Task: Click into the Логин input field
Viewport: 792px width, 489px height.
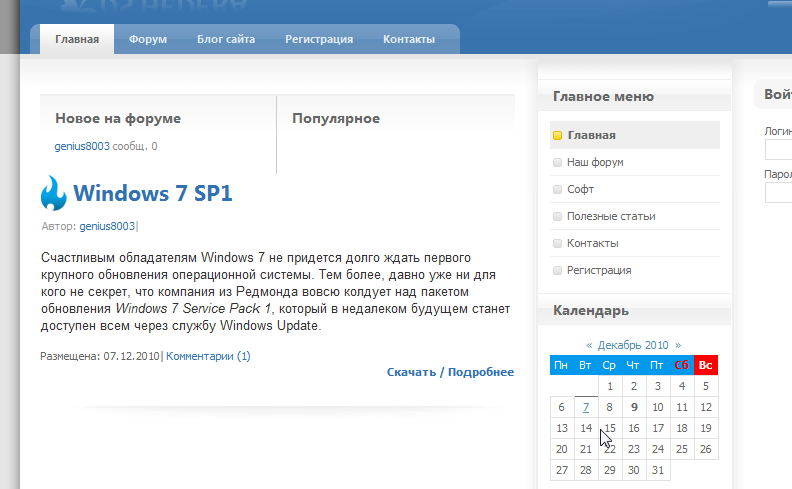Action: (x=778, y=150)
